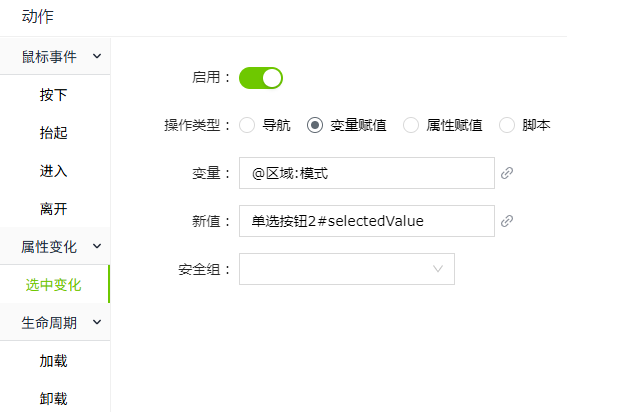Select the 导航 radio option

(247, 125)
